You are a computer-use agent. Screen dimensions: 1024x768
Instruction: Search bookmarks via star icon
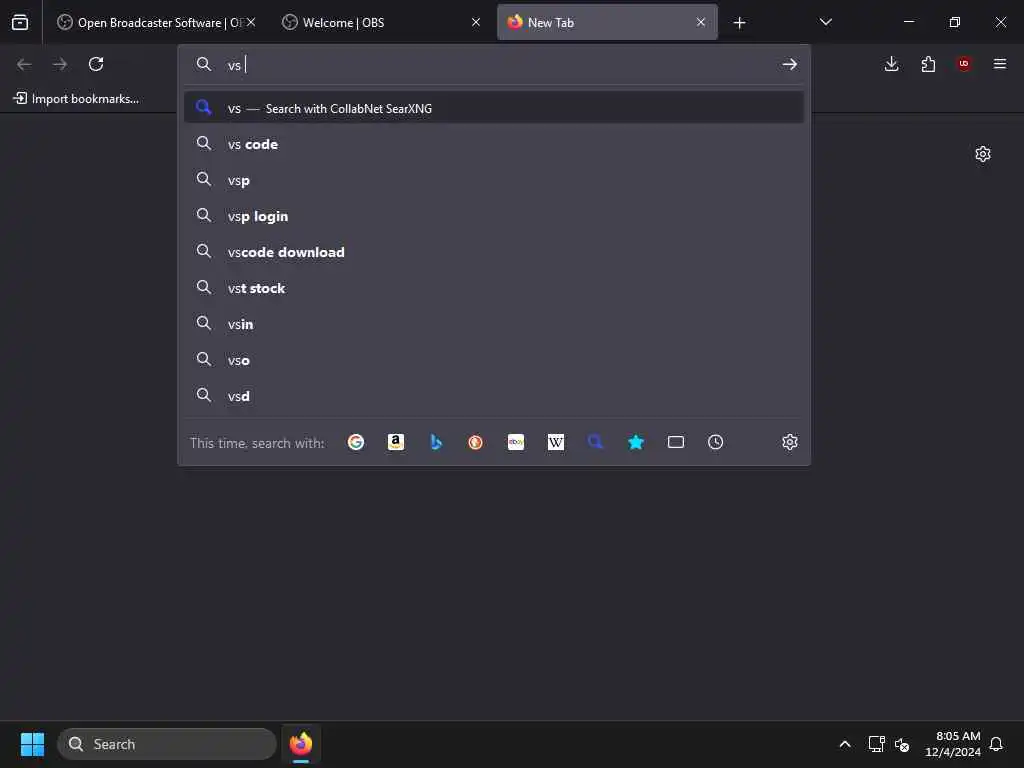click(x=635, y=442)
